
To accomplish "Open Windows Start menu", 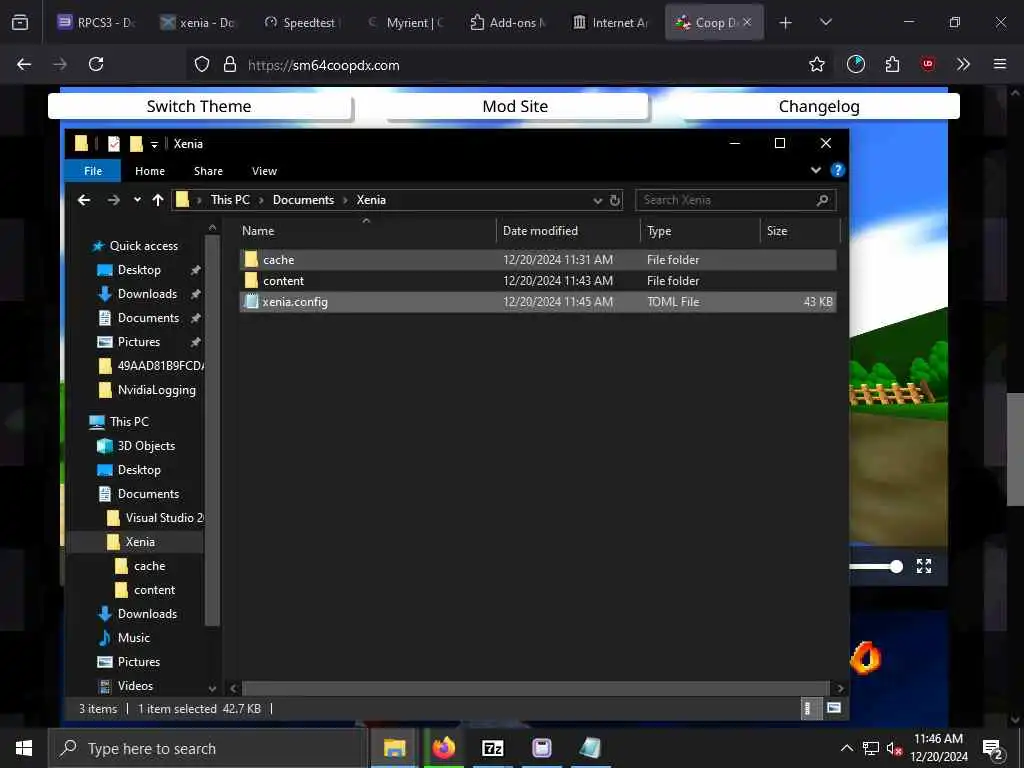I will (x=24, y=748).
